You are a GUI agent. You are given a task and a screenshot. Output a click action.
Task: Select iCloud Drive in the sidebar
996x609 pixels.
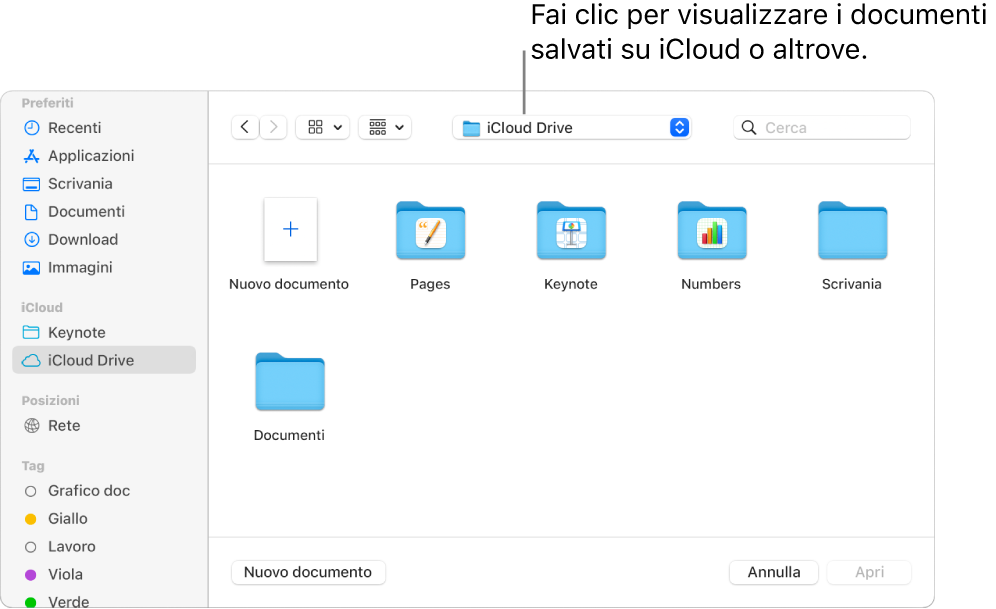coord(104,360)
